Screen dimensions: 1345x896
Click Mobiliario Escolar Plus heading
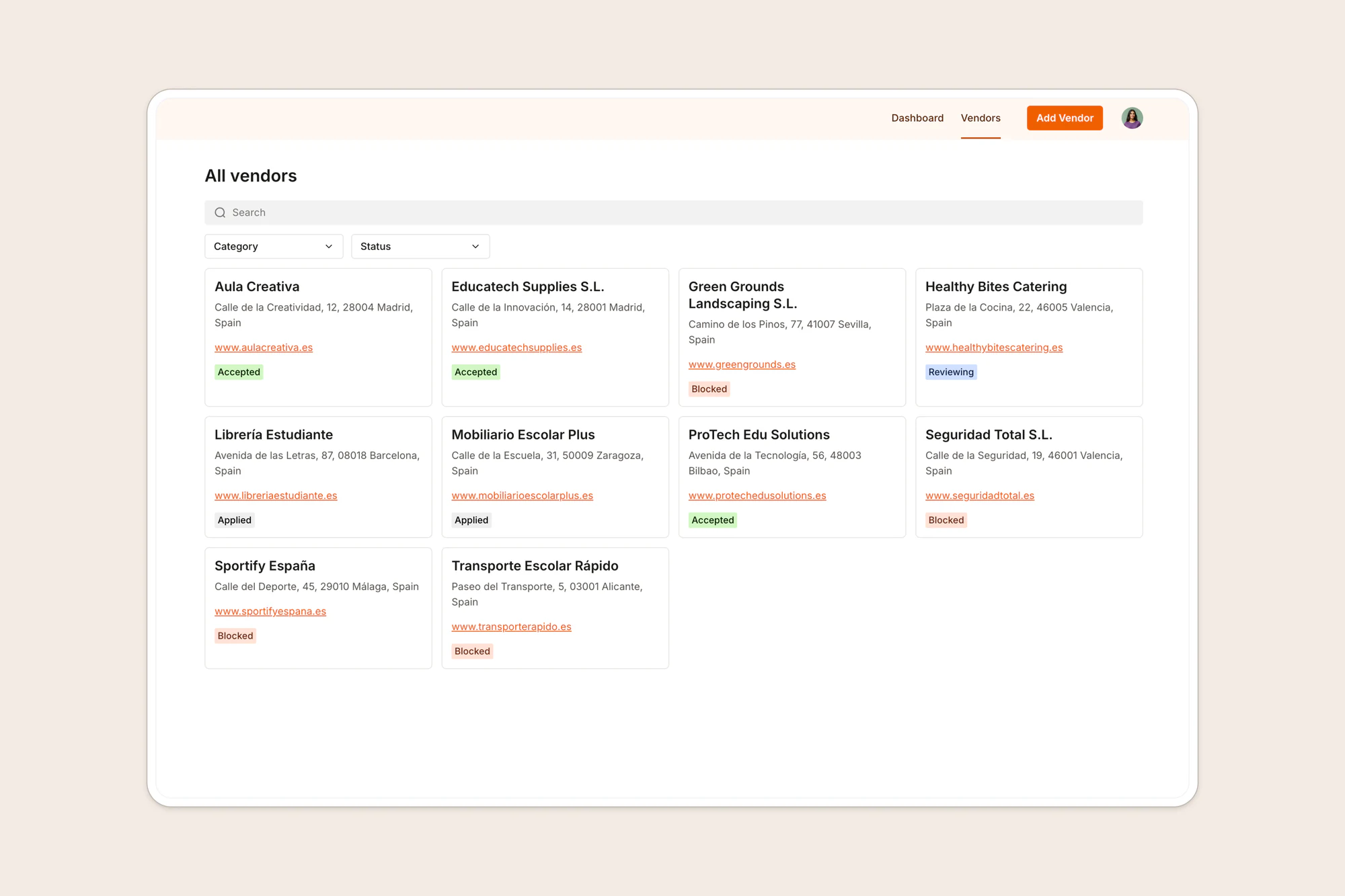523,435
